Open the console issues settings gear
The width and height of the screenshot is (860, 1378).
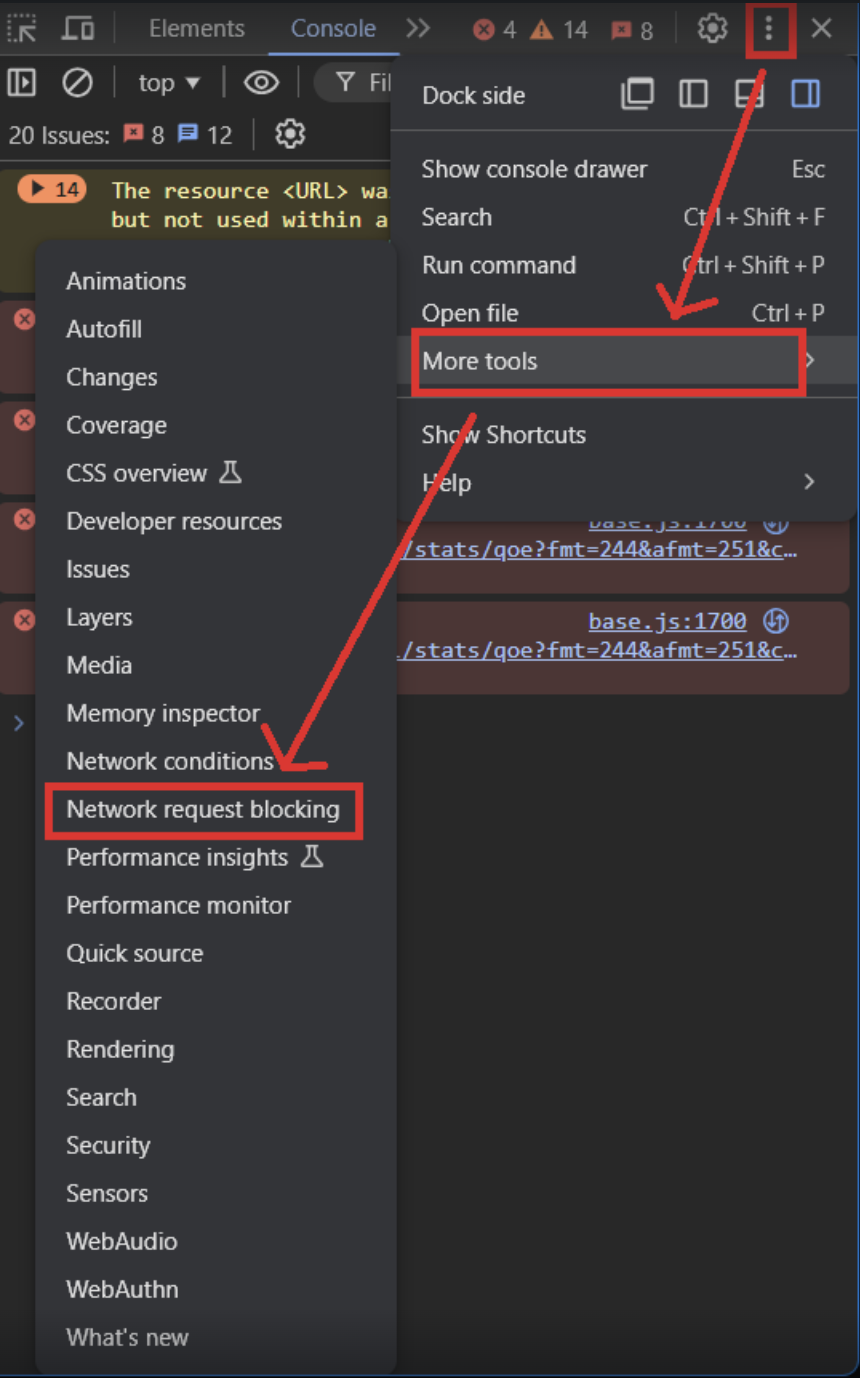(x=290, y=133)
